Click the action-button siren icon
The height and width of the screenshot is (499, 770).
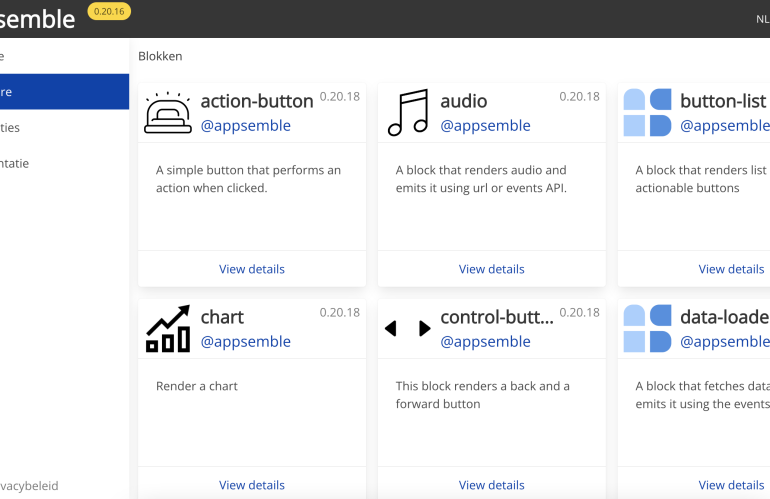click(168, 113)
